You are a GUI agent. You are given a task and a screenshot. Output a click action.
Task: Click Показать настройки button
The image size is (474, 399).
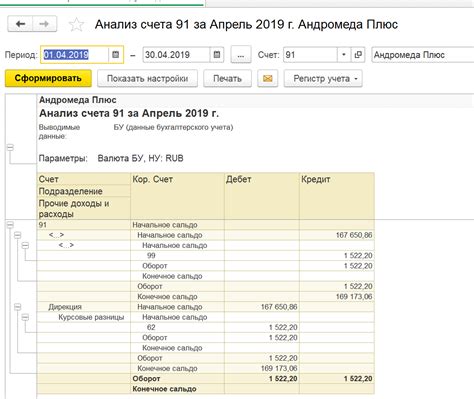click(147, 79)
